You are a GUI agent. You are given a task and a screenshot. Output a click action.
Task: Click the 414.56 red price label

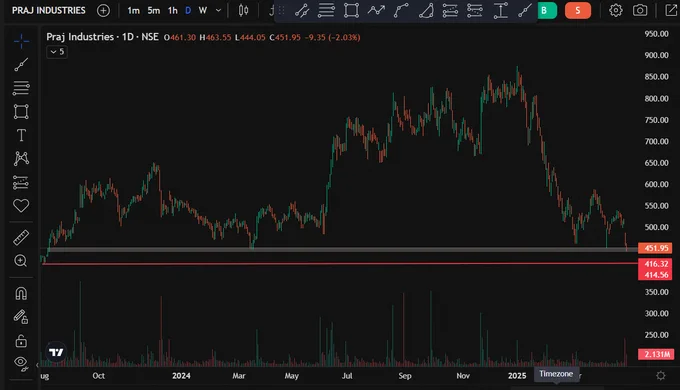click(655, 275)
